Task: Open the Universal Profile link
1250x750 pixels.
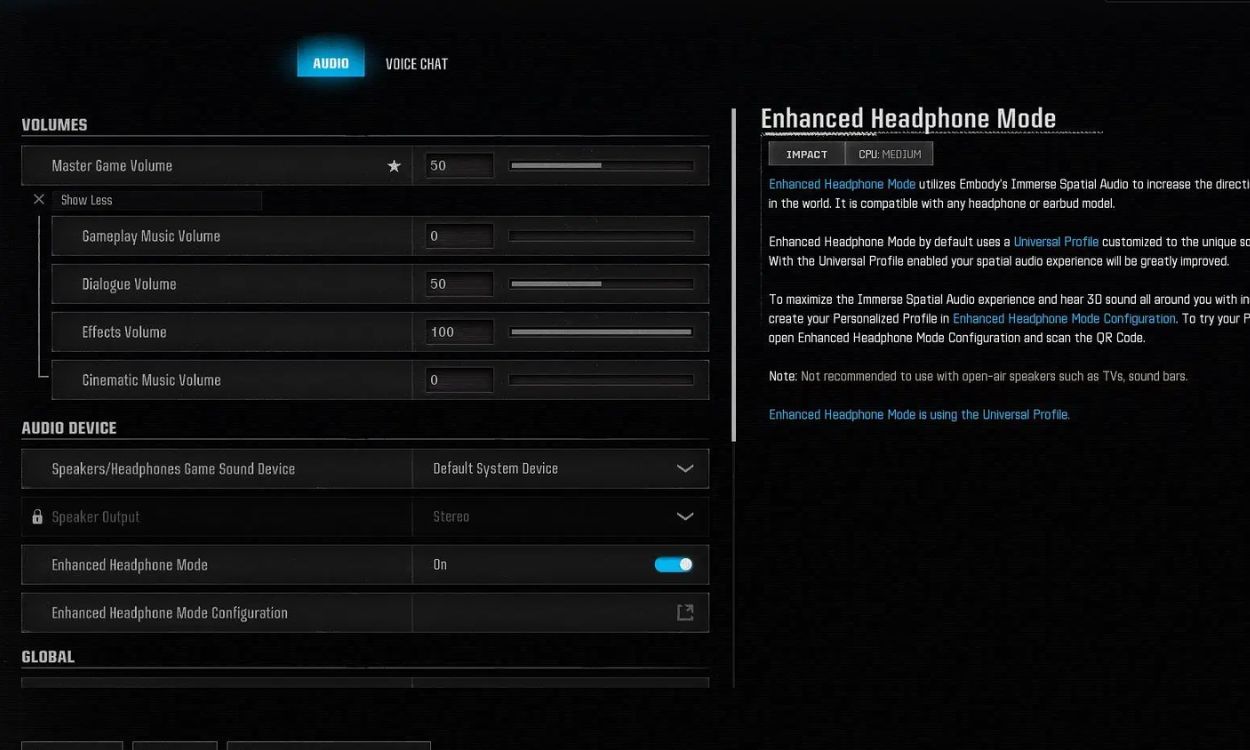Action: [x=1056, y=241]
